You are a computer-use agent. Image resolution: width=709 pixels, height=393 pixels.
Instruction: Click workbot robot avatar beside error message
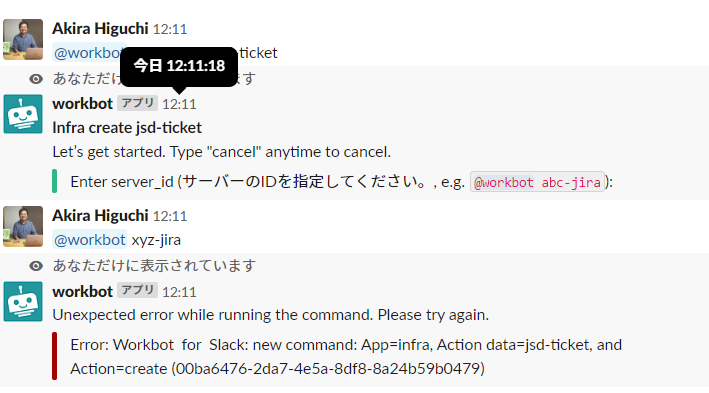click(23, 302)
